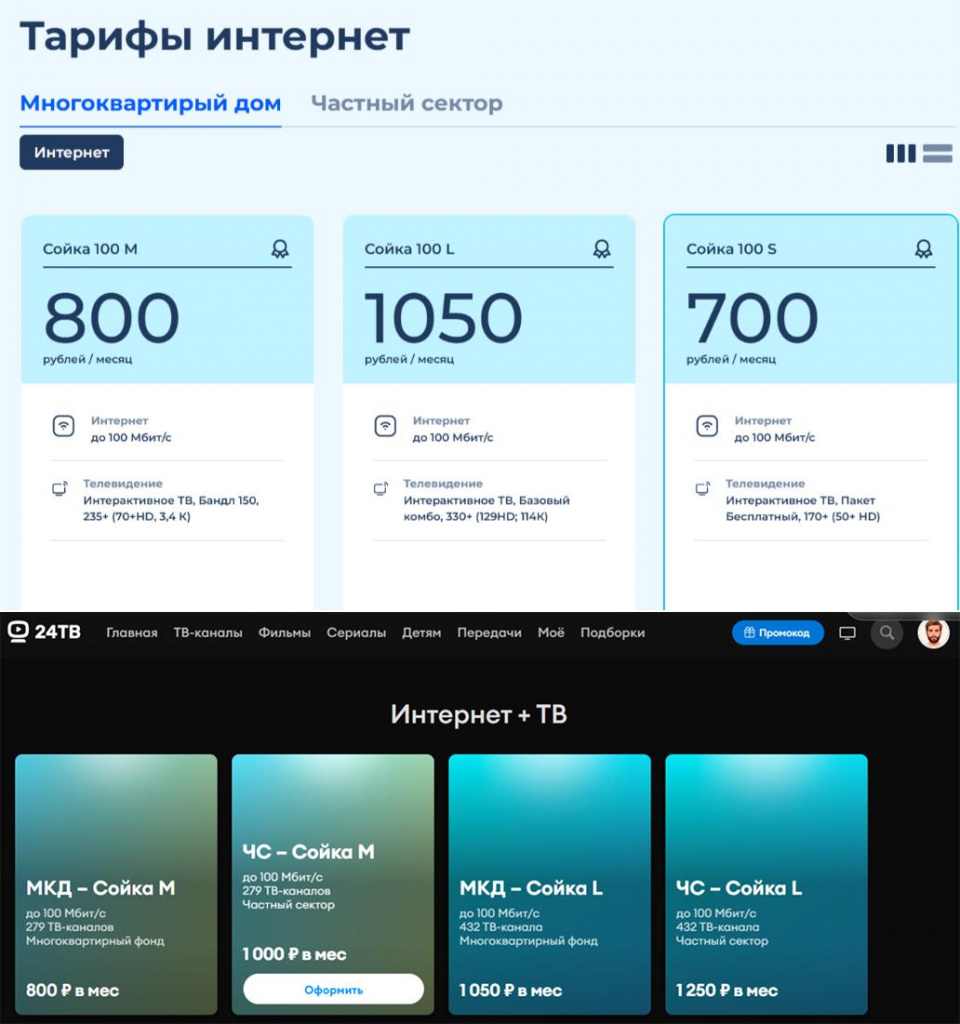The image size is (960, 1024).
Task: Open search with the magnifier icon
Action: [887, 633]
